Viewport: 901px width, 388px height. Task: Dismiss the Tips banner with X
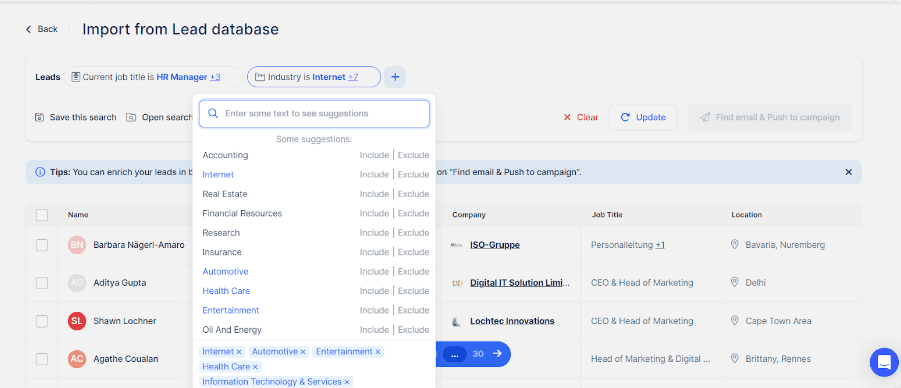[x=849, y=172]
